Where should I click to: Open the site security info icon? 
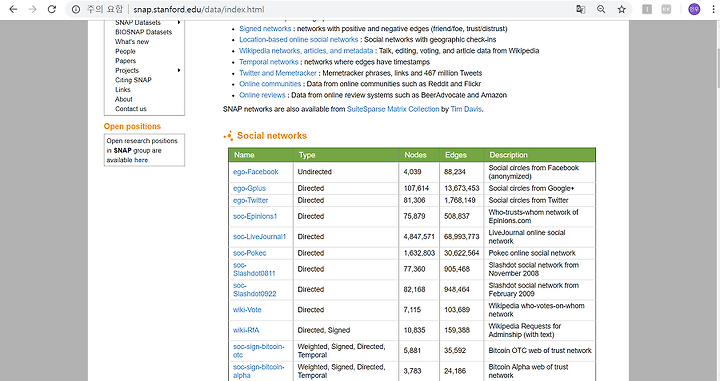76,9
